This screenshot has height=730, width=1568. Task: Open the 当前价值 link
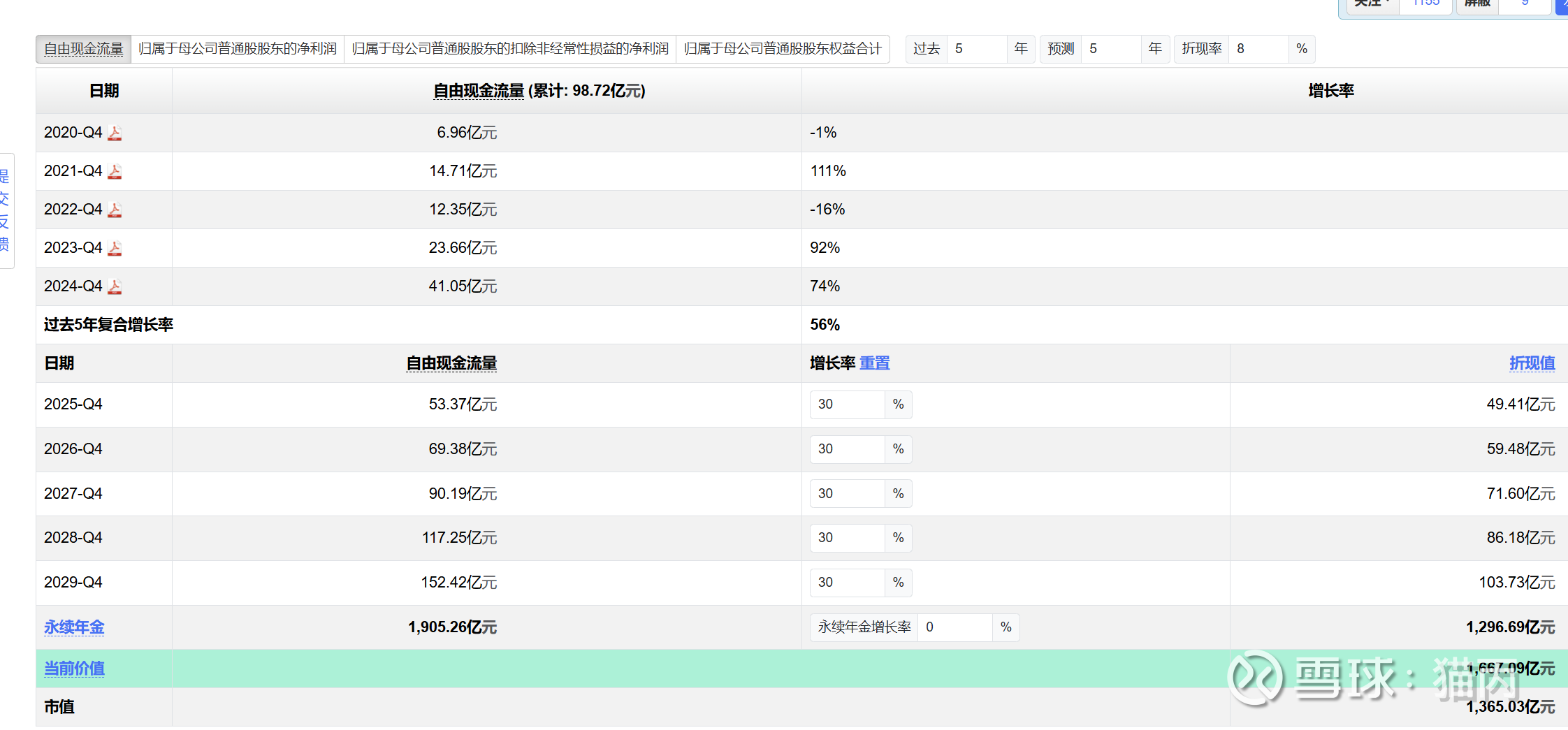[74, 669]
